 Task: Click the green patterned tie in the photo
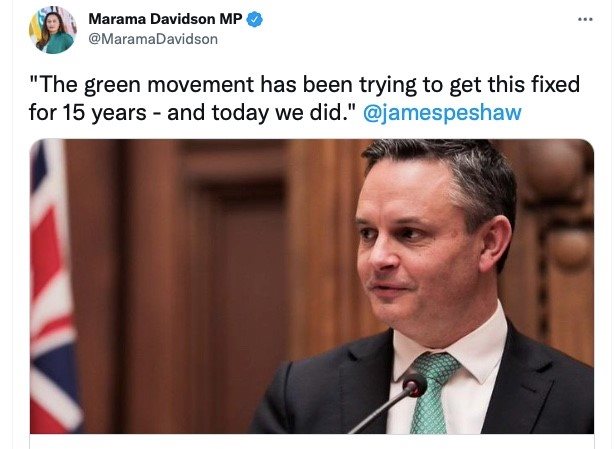432,392
